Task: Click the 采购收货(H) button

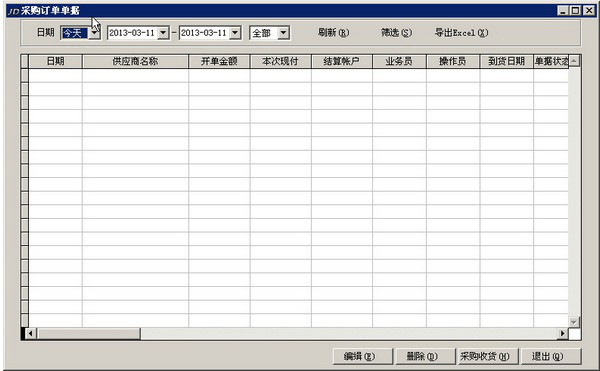Action: click(x=488, y=356)
